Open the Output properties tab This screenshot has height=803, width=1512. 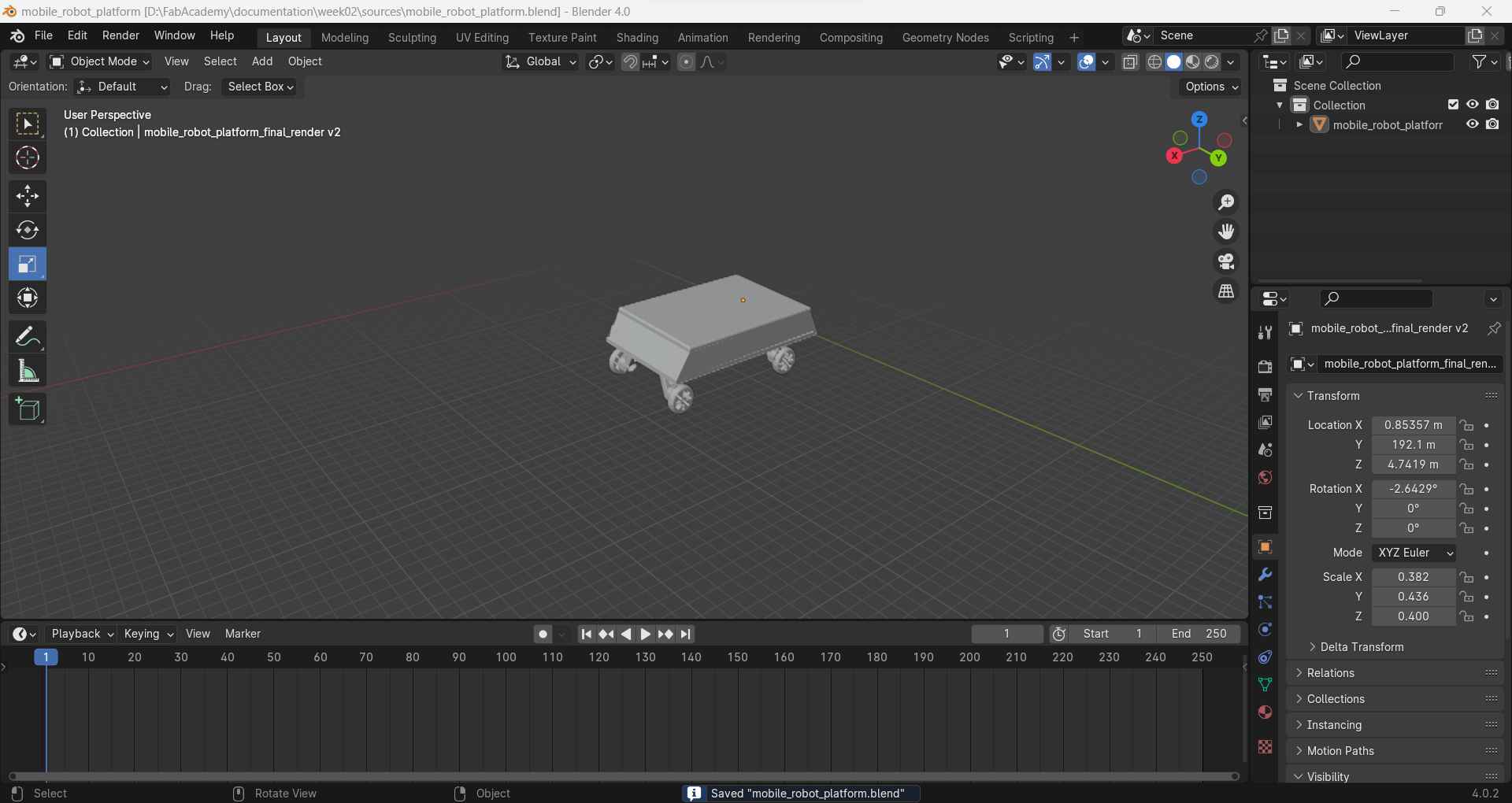(x=1265, y=394)
